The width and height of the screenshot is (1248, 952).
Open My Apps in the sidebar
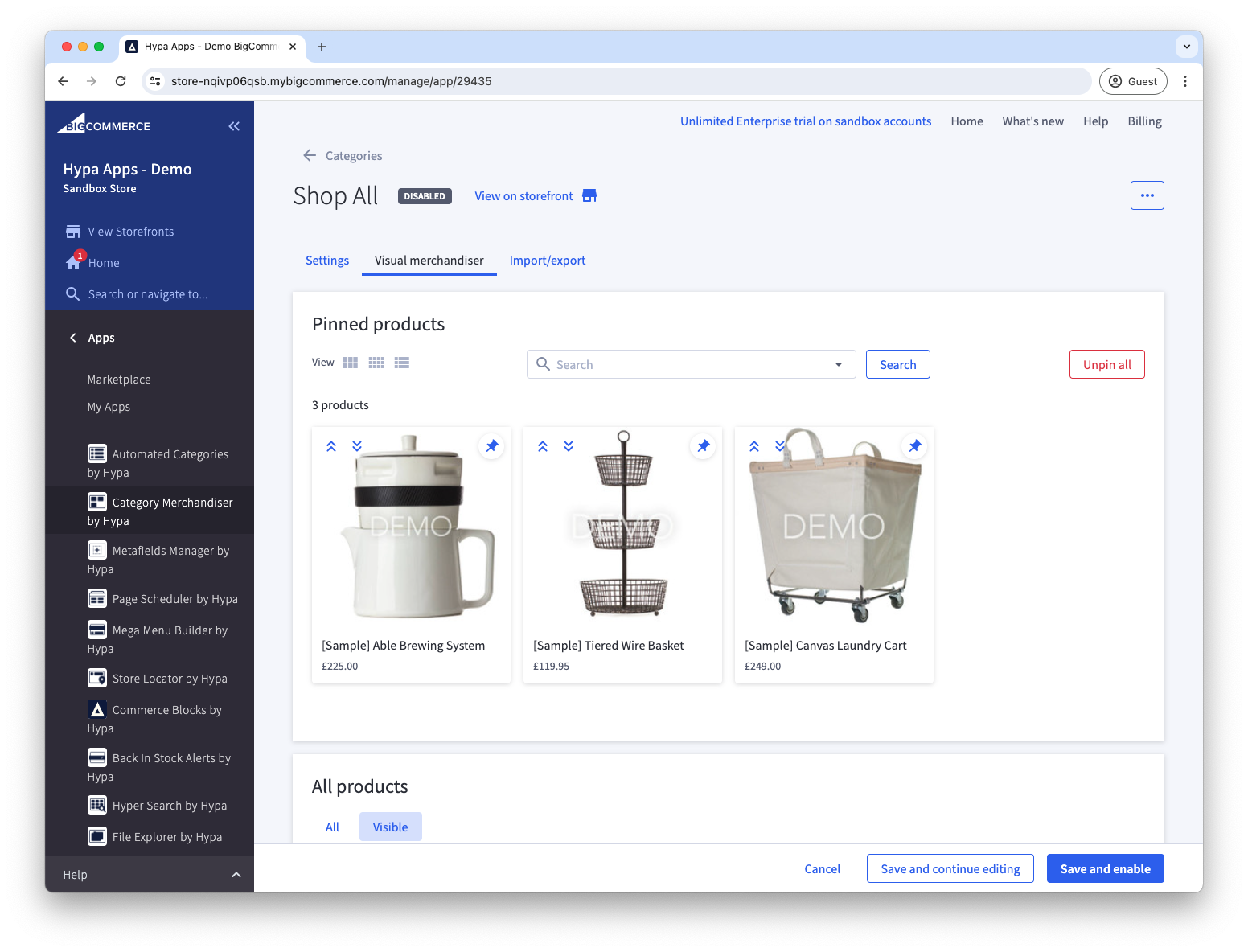(109, 407)
